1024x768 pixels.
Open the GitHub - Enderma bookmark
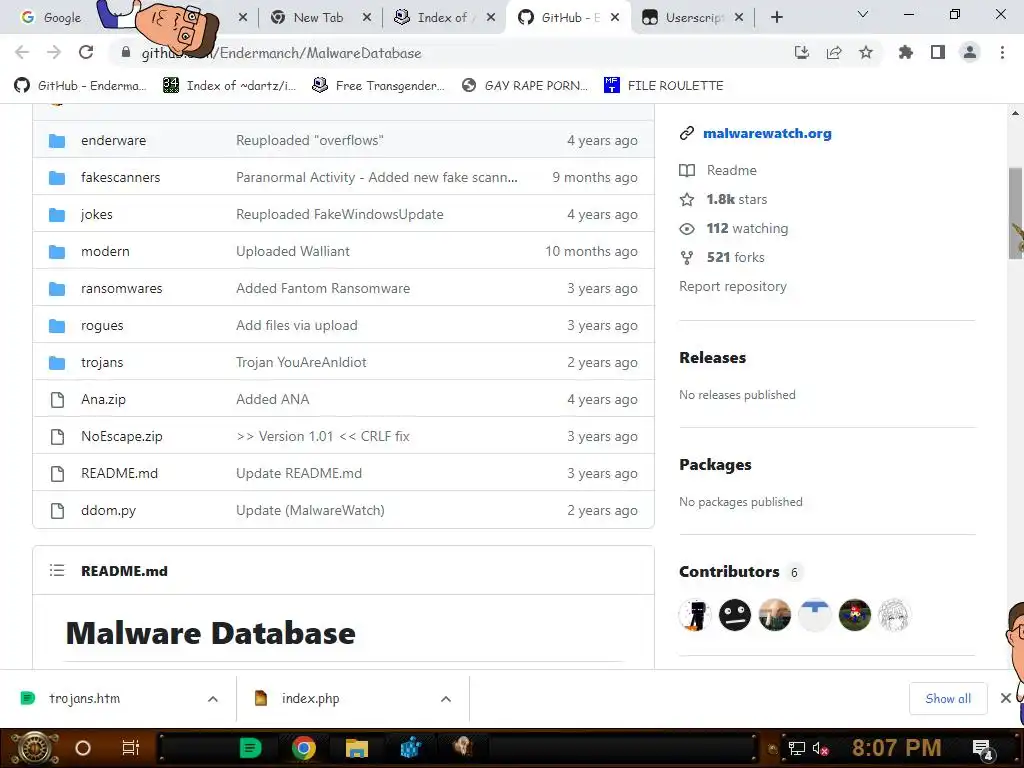[x=81, y=86]
